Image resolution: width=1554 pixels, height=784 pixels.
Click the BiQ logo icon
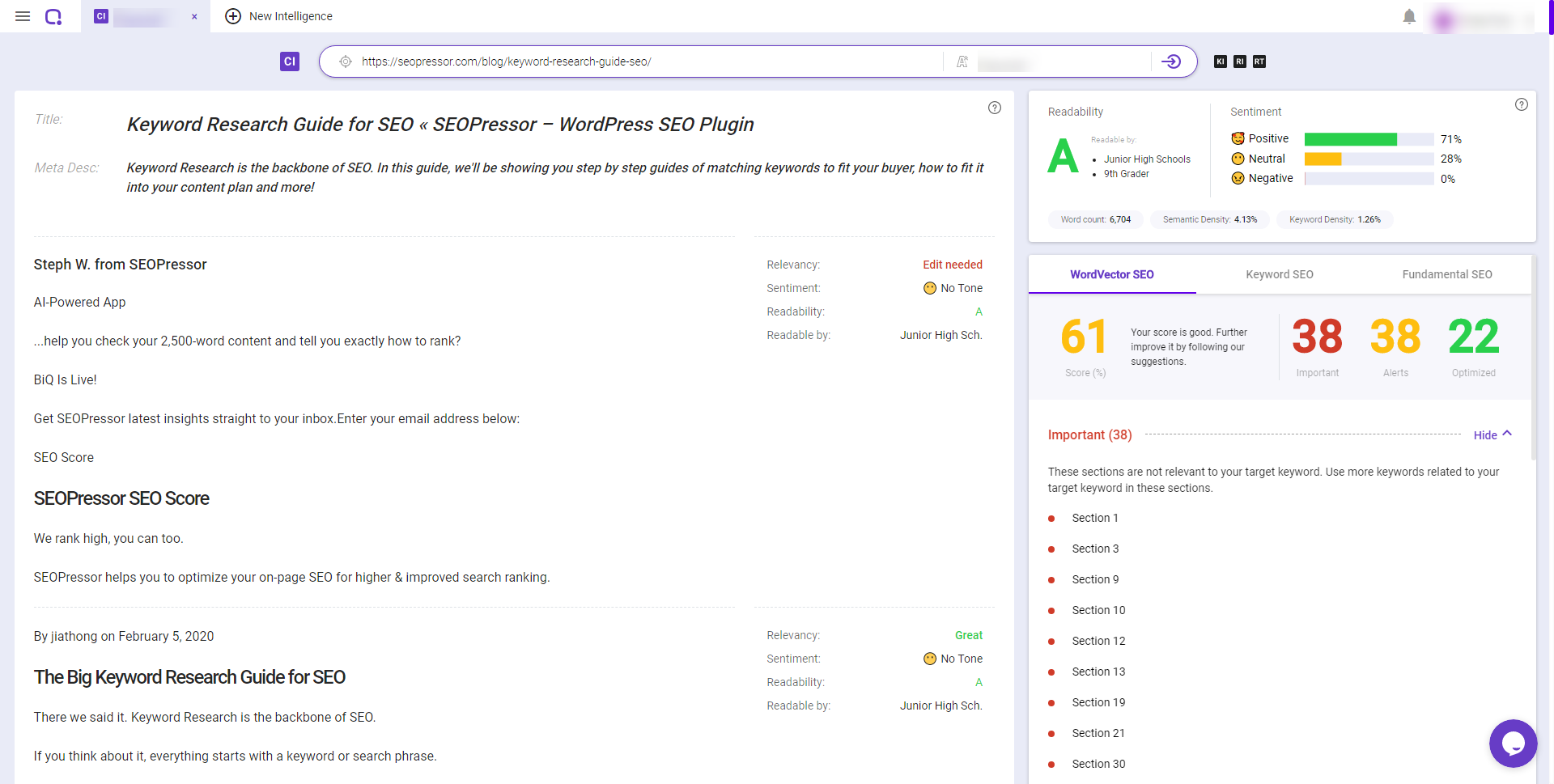pyautogui.click(x=53, y=16)
